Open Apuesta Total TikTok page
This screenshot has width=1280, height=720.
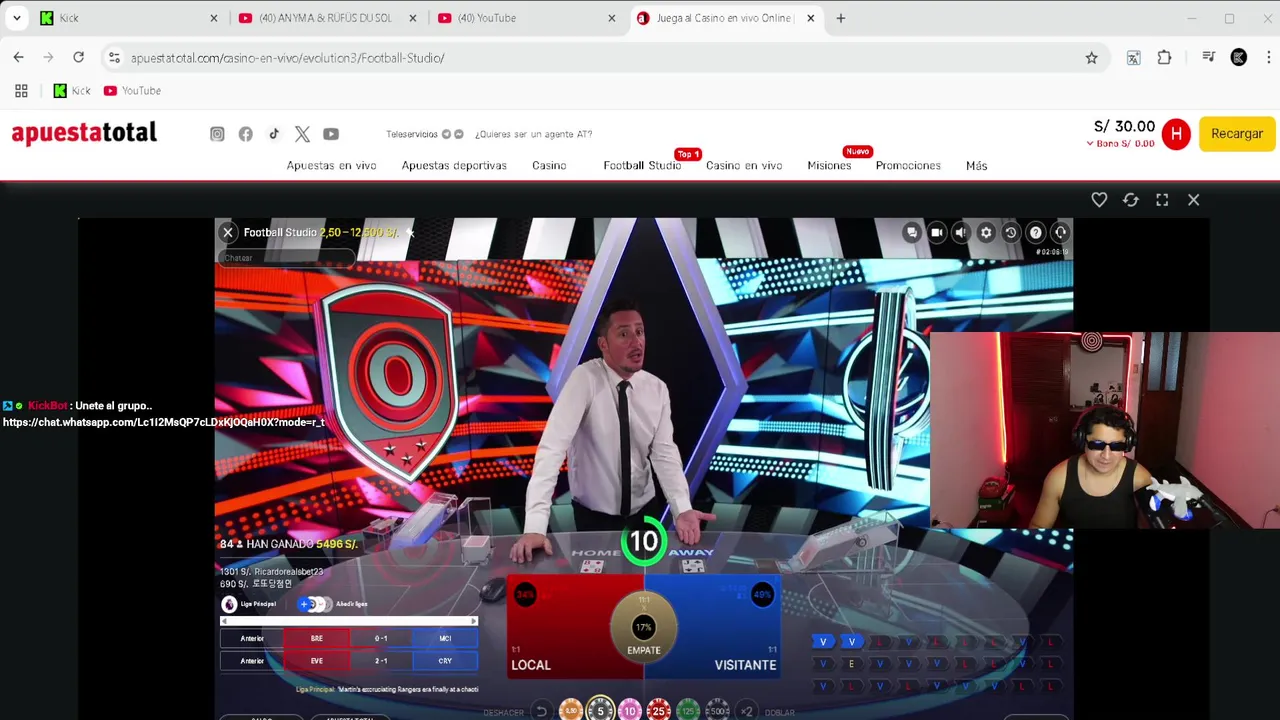coord(273,134)
